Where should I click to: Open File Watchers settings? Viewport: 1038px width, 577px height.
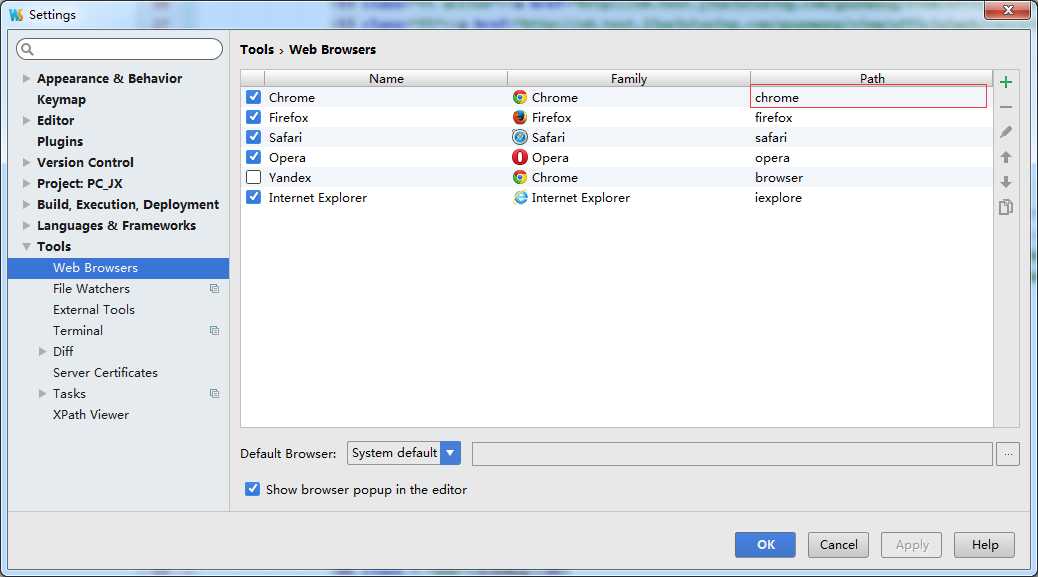[x=91, y=288]
